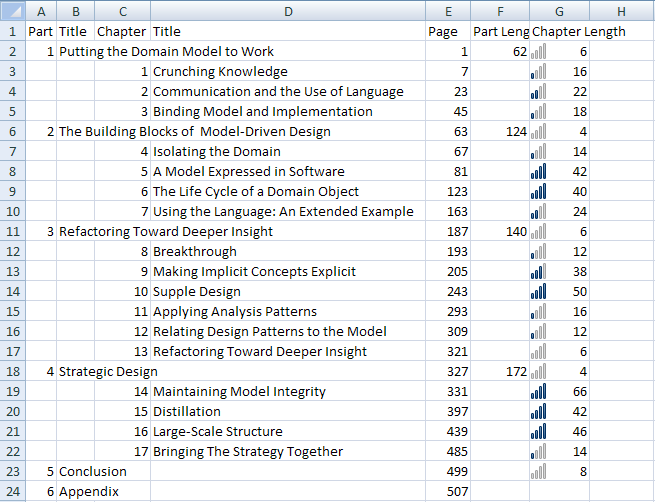Click bar icon in Distillation row
This screenshot has height=502, width=655.
[x=538, y=411]
